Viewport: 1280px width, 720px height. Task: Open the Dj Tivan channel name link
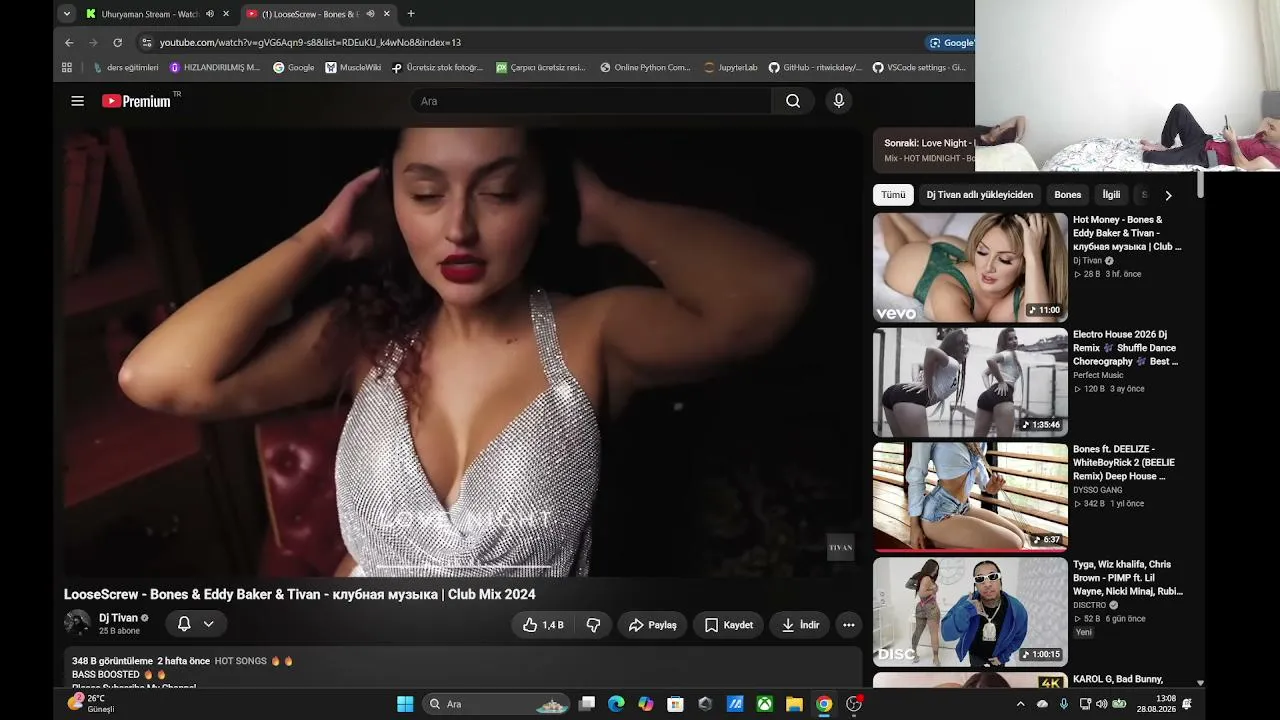click(x=118, y=618)
